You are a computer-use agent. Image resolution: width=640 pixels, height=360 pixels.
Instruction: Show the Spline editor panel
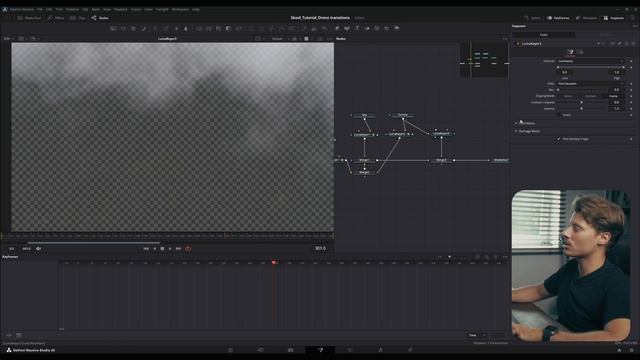pyautogui.click(x=532, y=18)
